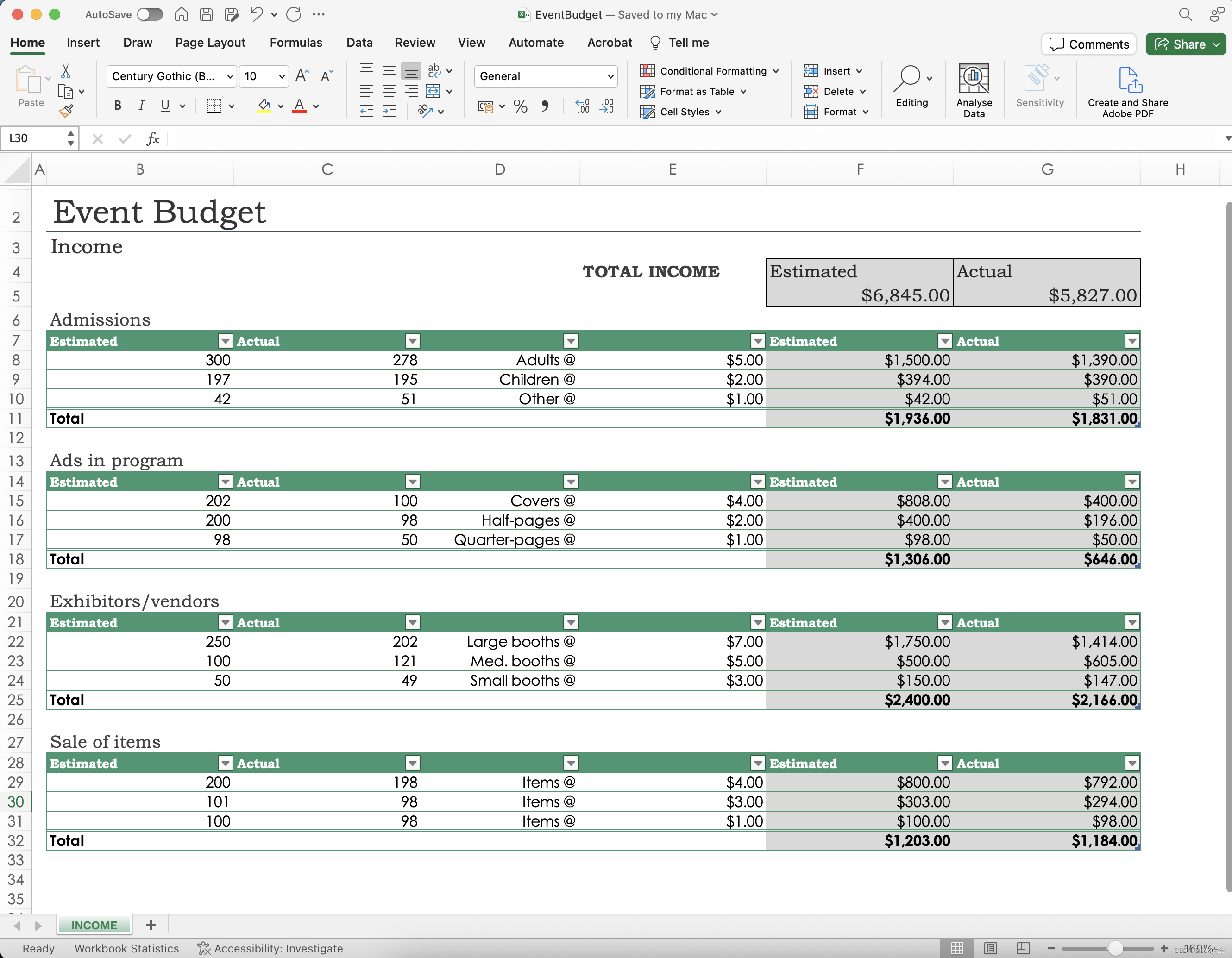This screenshot has width=1232, height=958.
Task: Open the Comments pane button
Action: [x=1089, y=44]
